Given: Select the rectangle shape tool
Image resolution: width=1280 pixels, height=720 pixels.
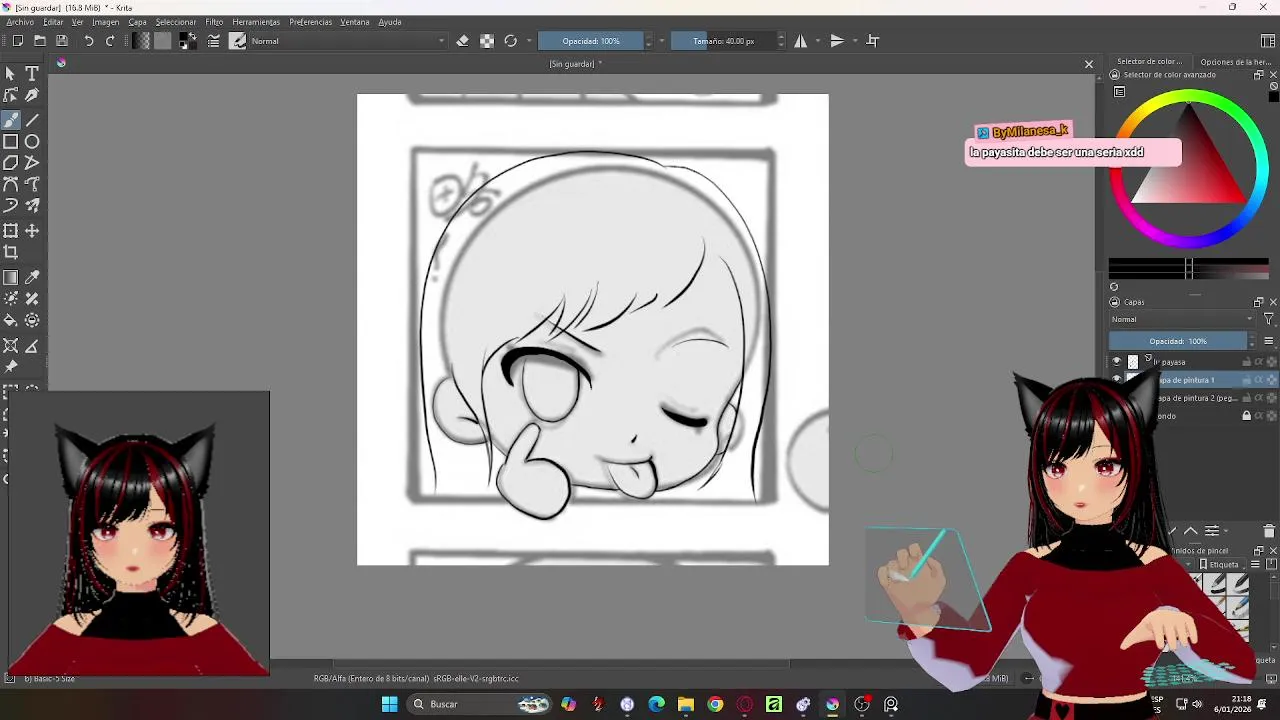Looking at the screenshot, I should [x=10, y=141].
